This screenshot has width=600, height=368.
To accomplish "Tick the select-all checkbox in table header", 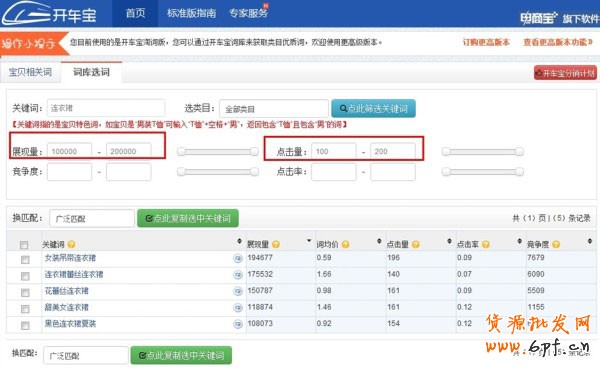I will pos(24,245).
